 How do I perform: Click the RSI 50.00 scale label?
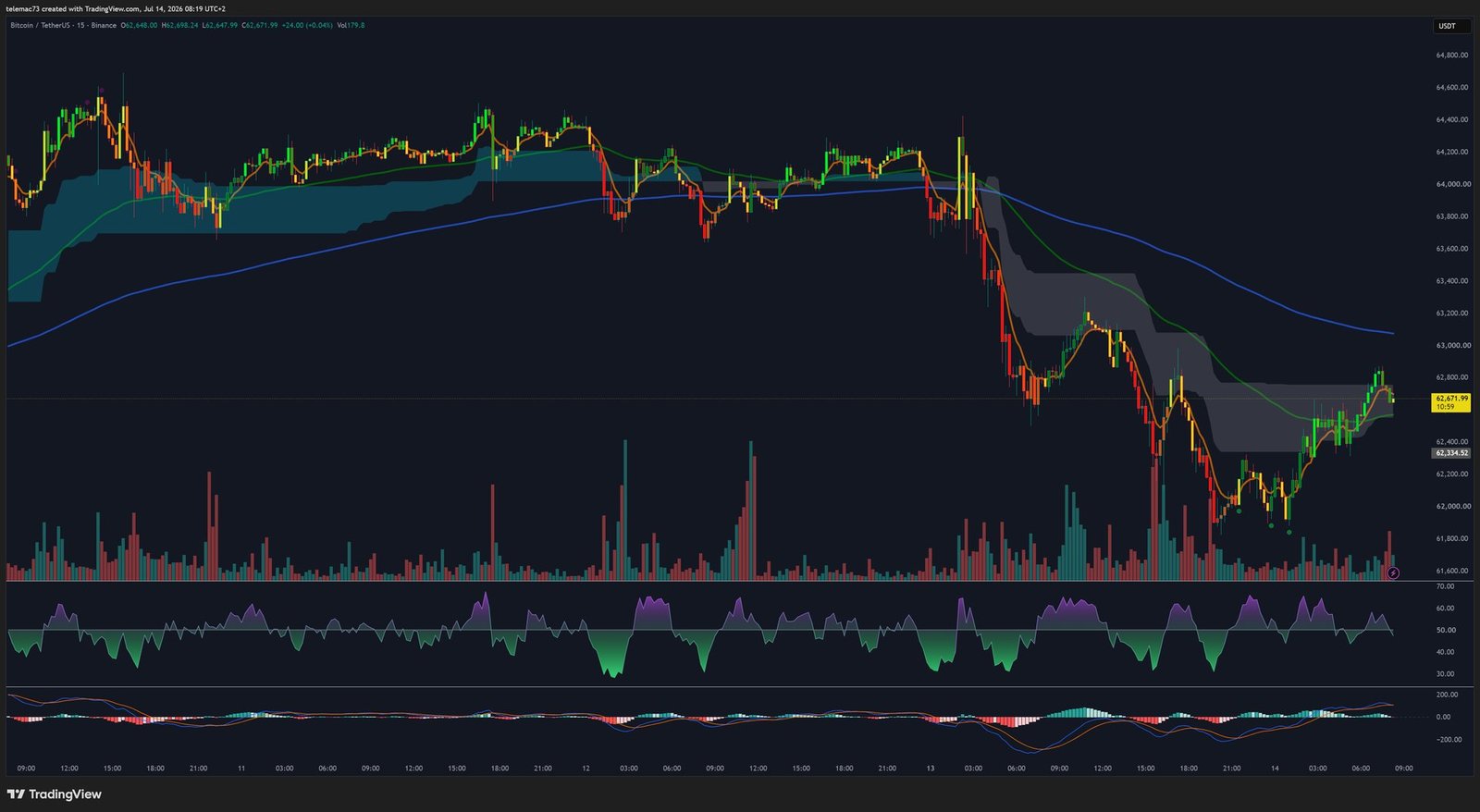point(1445,630)
